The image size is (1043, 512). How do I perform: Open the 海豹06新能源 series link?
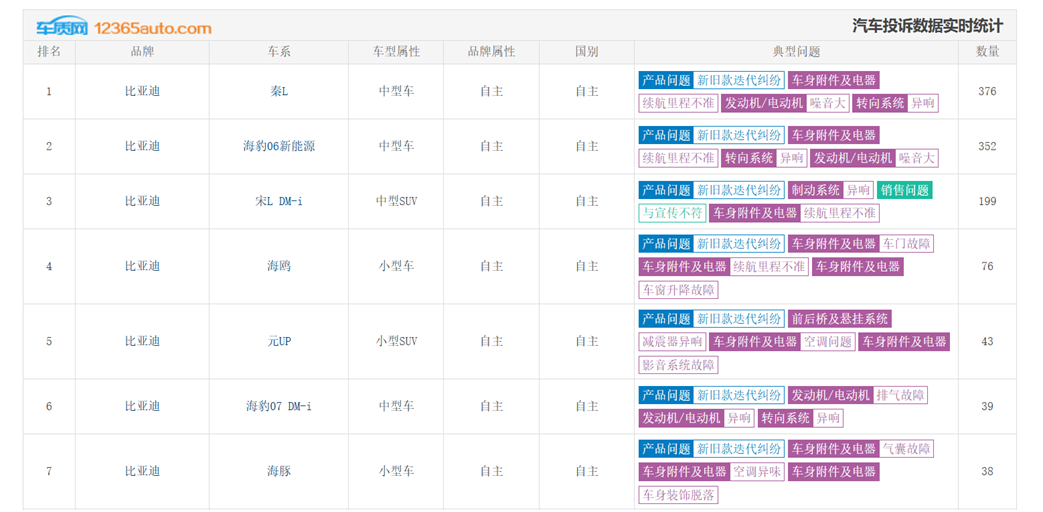pos(279,147)
